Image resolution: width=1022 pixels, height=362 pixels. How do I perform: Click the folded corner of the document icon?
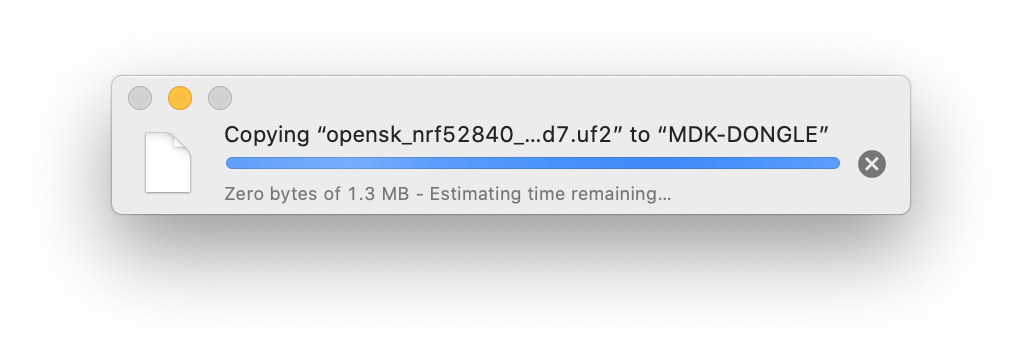tap(182, 142)
